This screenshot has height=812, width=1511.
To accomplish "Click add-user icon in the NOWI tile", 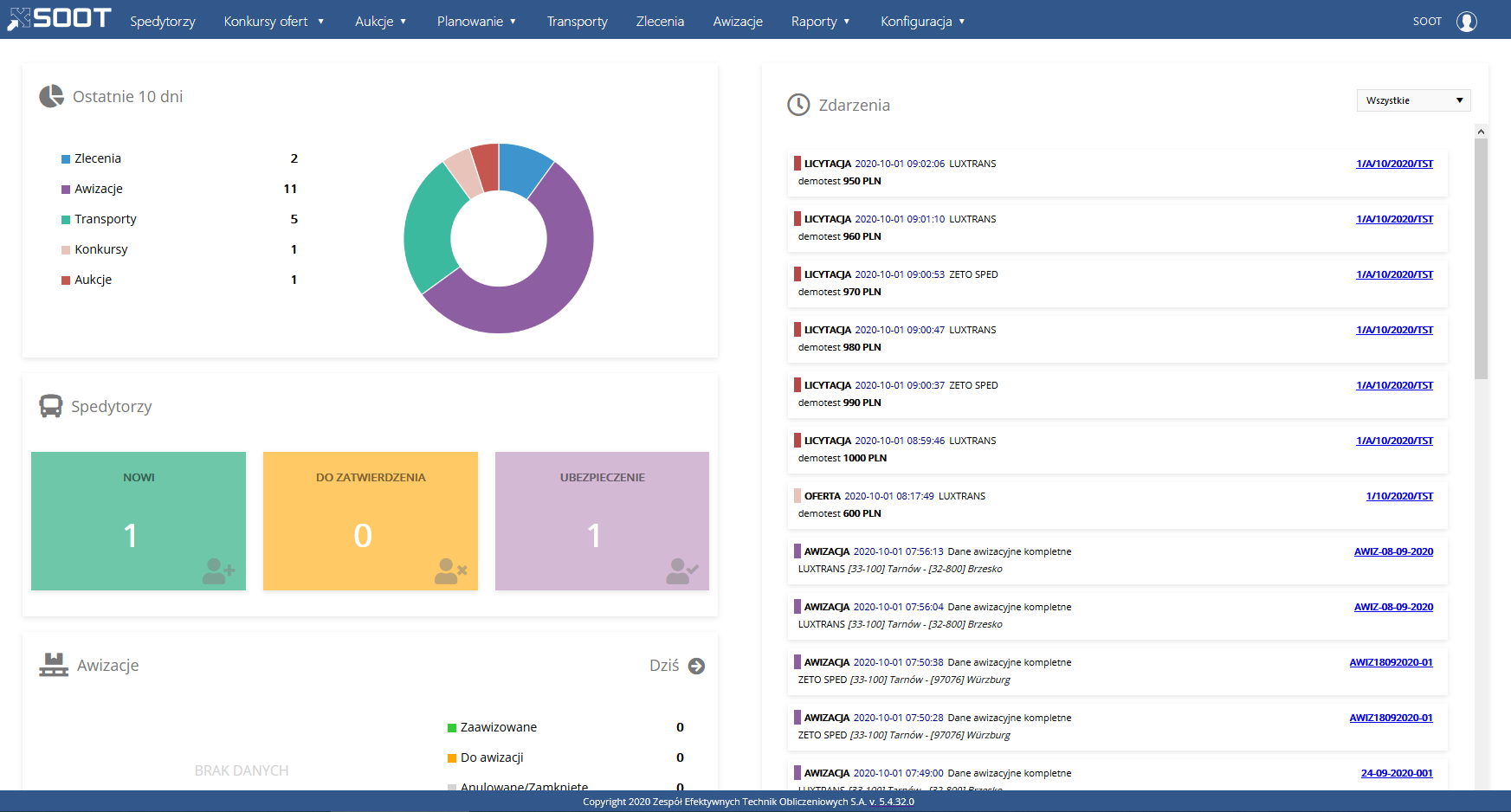I will (x=218, y=570).
